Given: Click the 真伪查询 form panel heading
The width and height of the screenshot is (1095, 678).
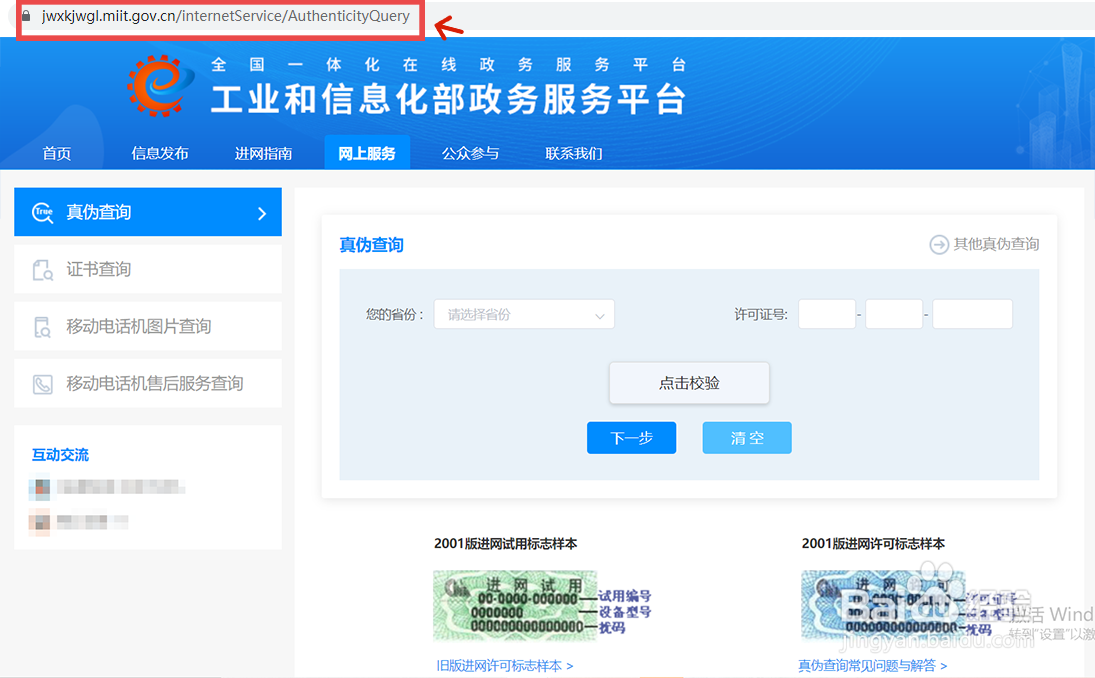Looking at the screenshot, I should point(372,244).
